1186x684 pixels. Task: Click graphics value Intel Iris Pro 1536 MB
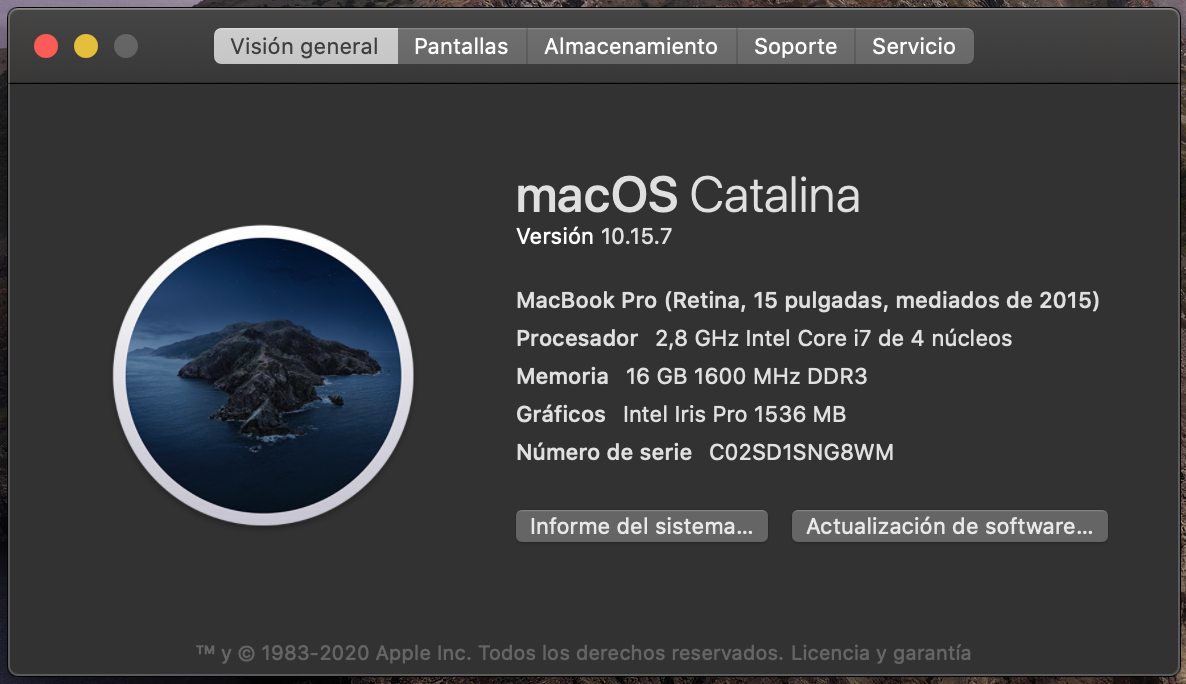734,414
